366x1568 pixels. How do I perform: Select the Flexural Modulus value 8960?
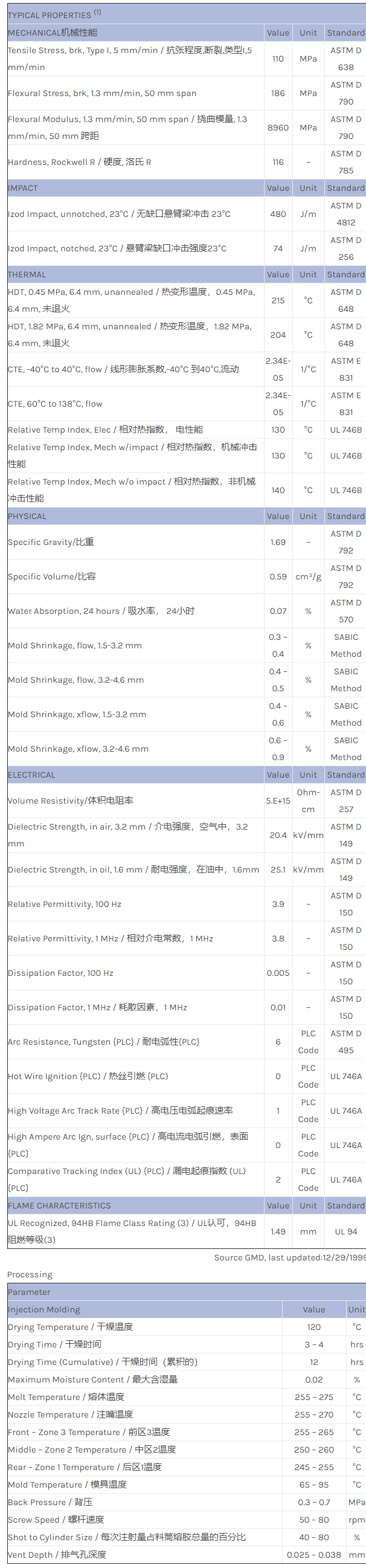[278, 128]
